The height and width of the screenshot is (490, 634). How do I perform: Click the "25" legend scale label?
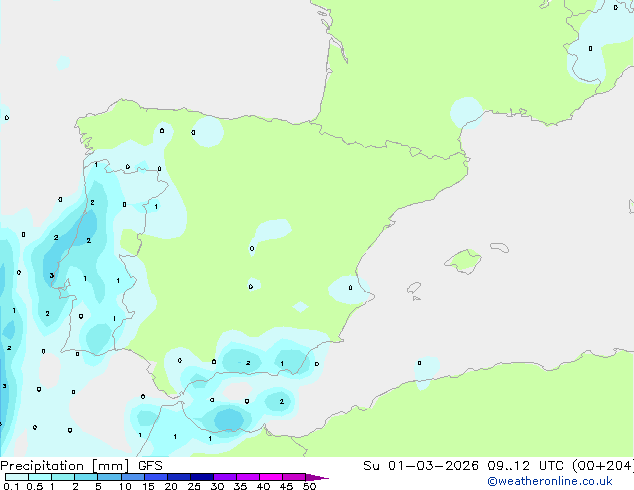(194, 486)
